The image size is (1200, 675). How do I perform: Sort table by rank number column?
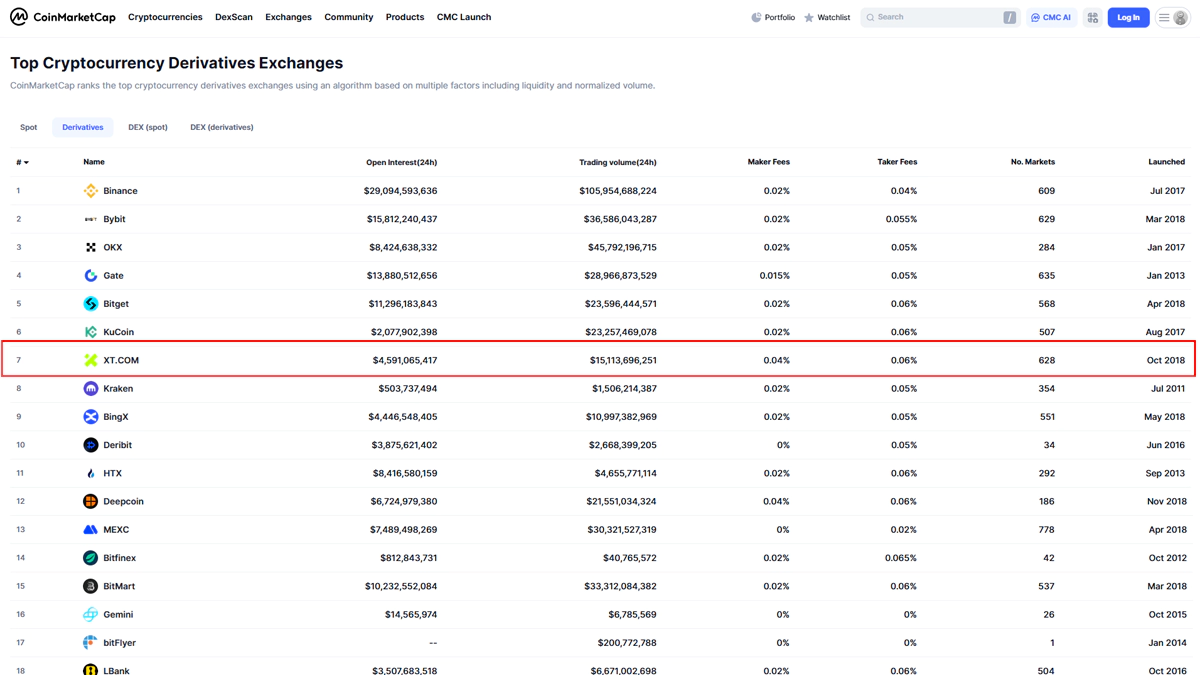22,162
